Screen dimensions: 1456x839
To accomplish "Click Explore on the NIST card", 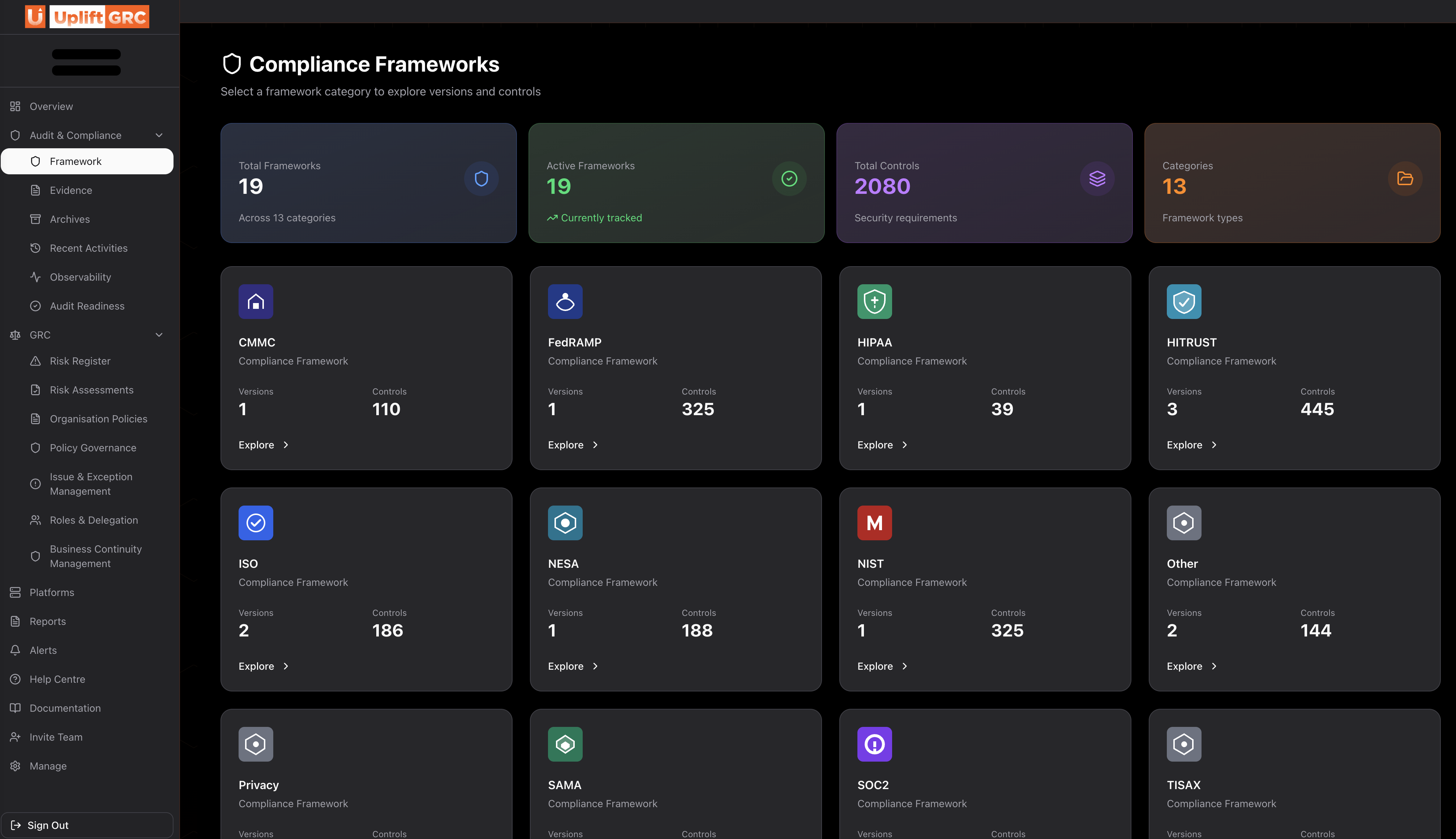I will click(x=882, y=666).
